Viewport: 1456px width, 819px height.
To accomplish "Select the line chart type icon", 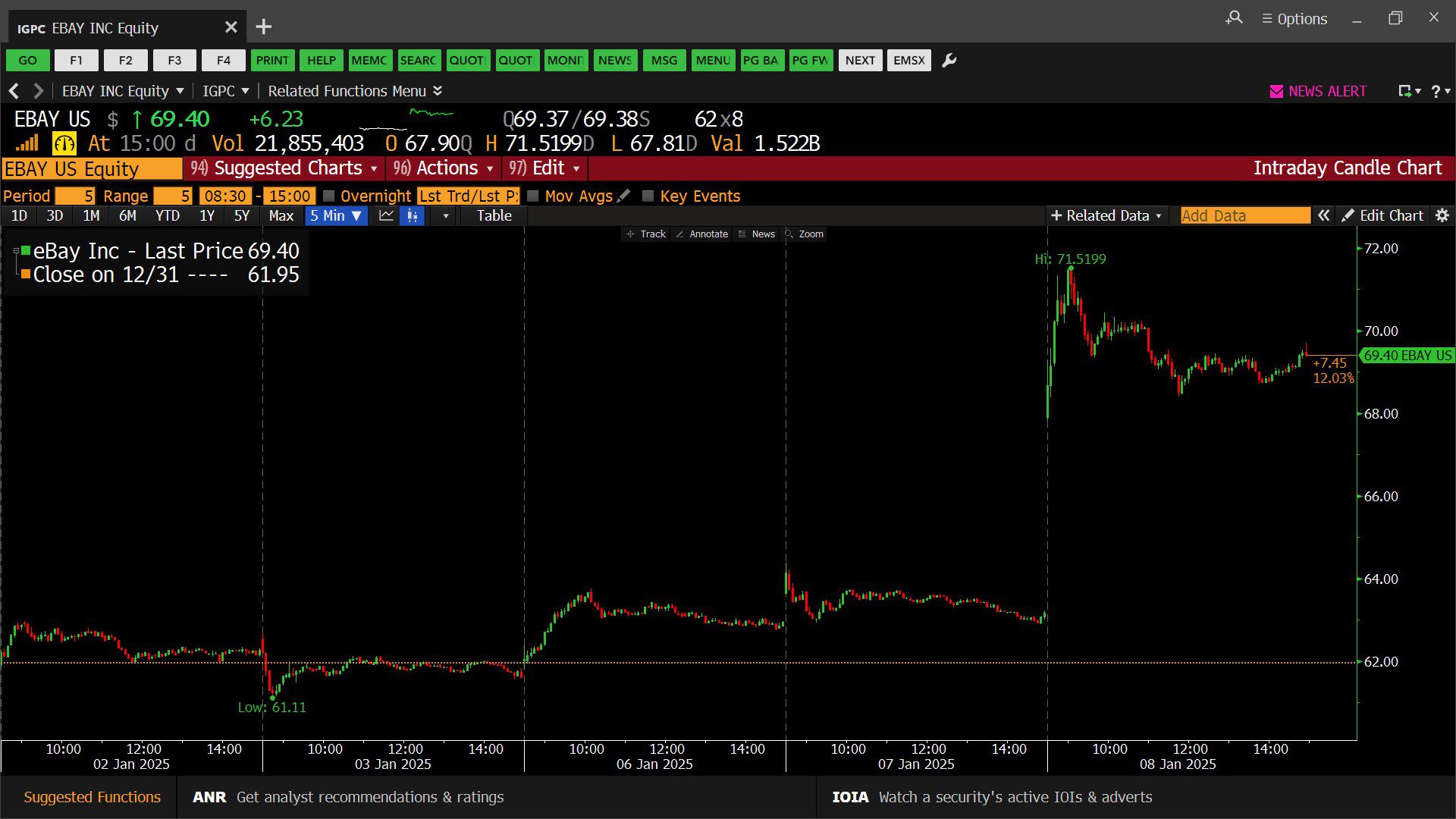I will (386, 216).
